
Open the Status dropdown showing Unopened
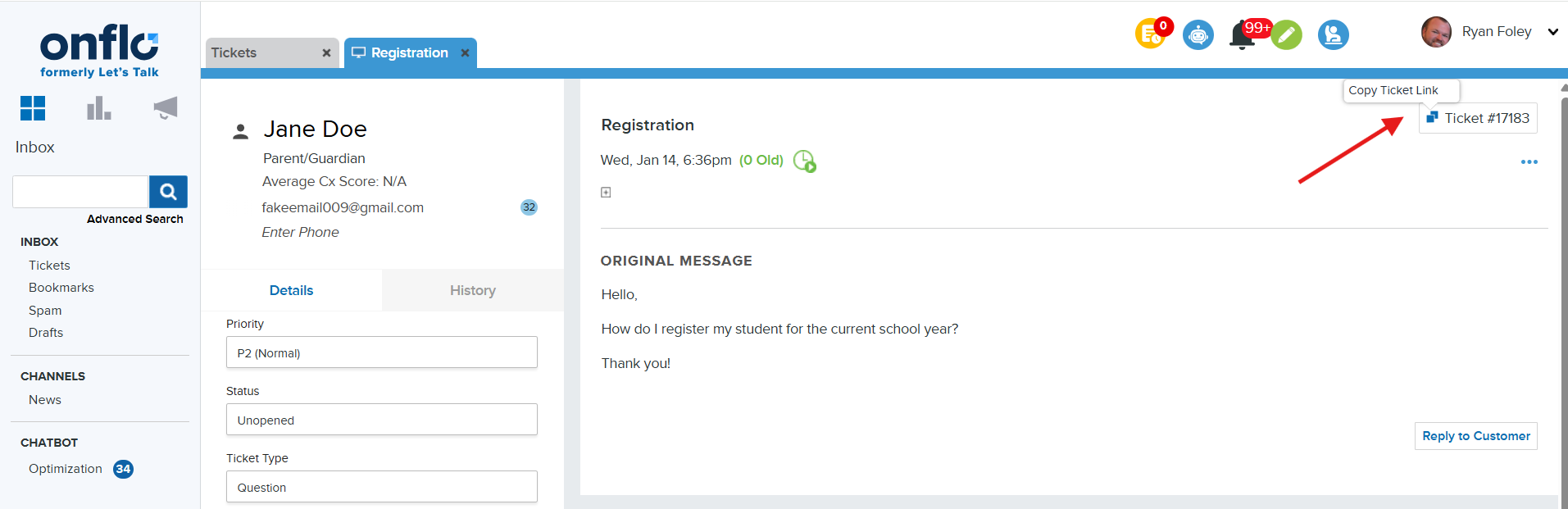(x=382, y=420)
